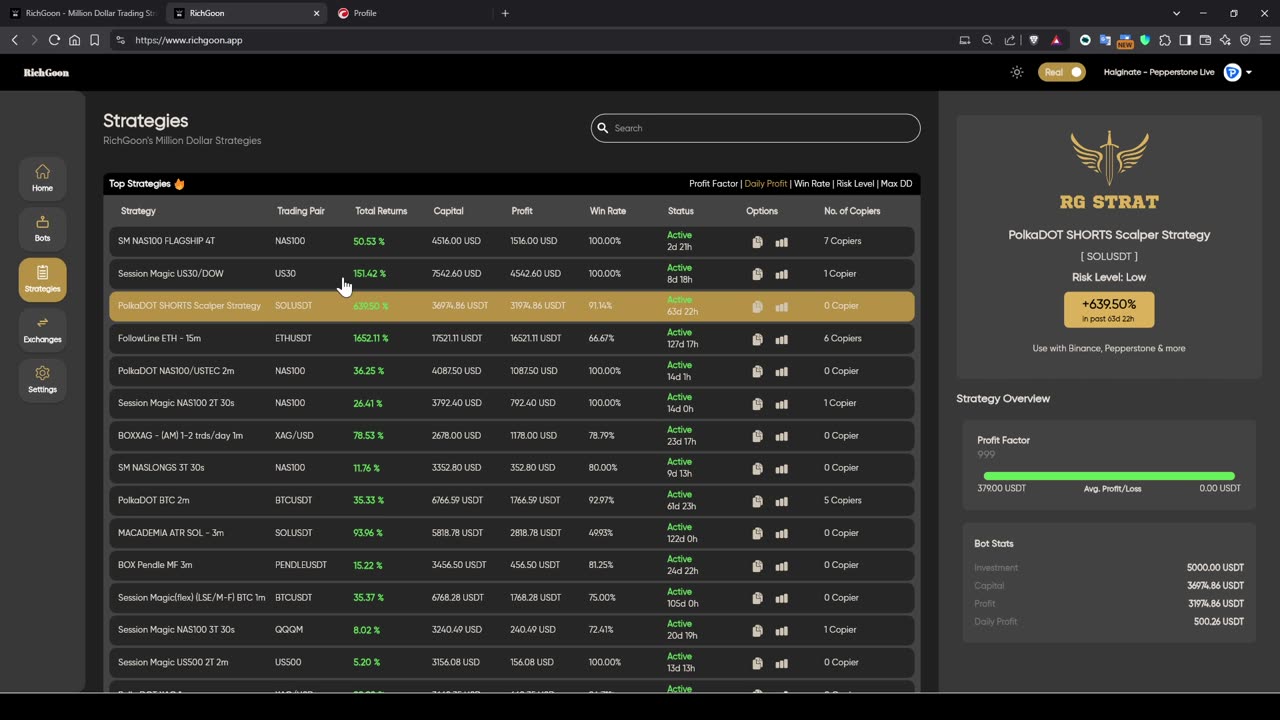Switch to Million Dollar Trading browser tab
The width and height of the screenshot is (1280, 720).
(84, 13)
